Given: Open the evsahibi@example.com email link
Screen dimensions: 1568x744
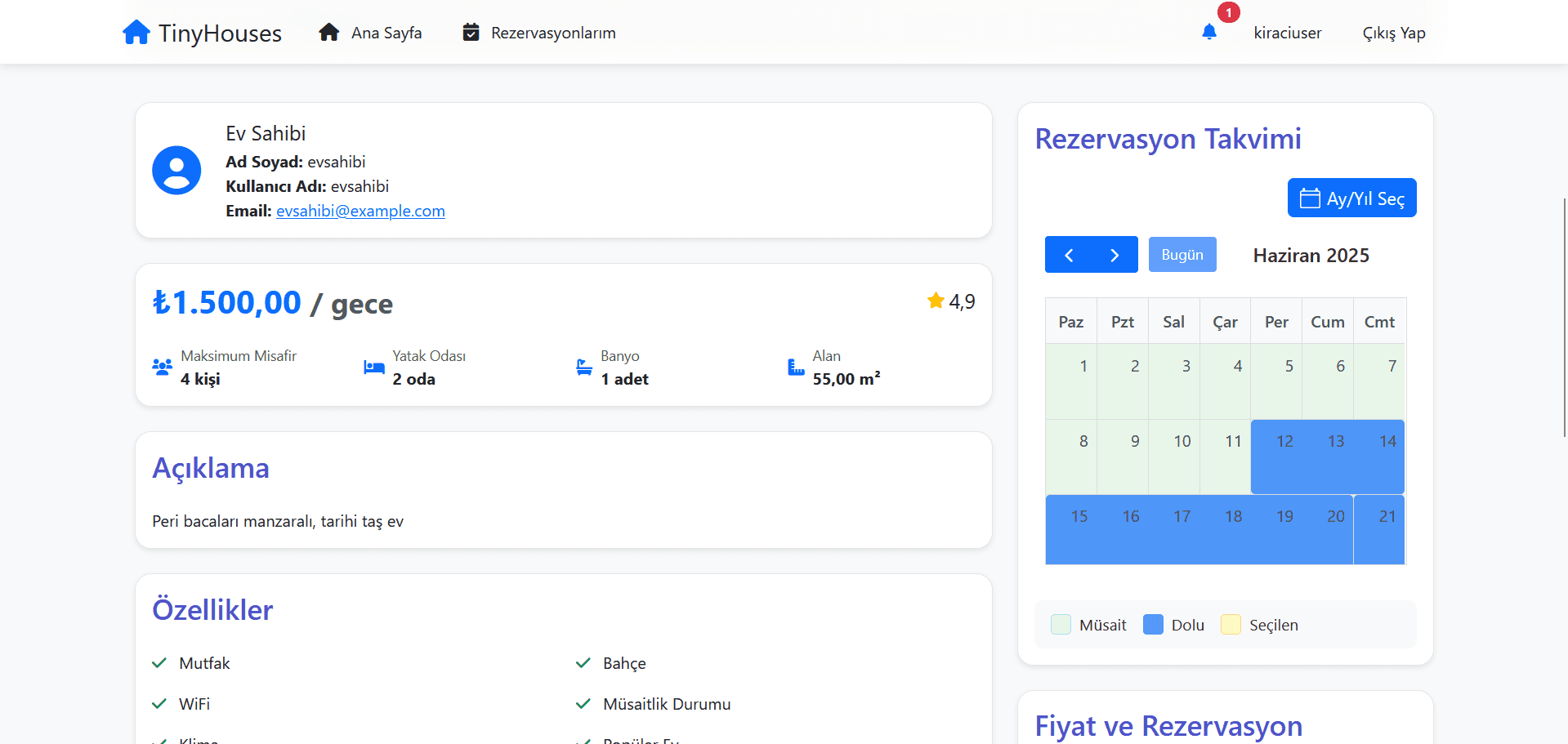Looking at the screenshot, I should tap(360, 211).
